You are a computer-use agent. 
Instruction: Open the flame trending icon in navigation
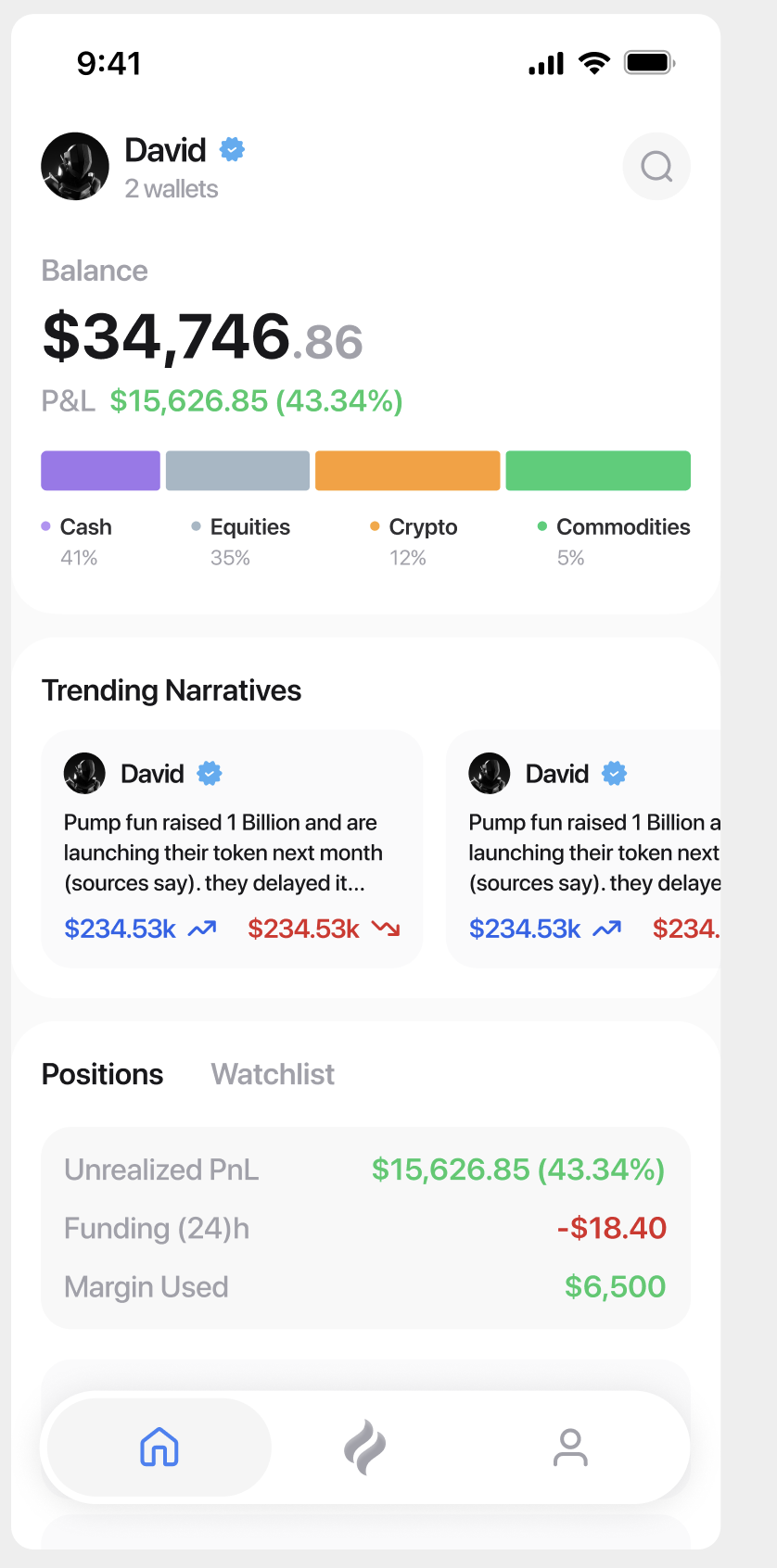pyautogui.click(x=365, y=1447)
